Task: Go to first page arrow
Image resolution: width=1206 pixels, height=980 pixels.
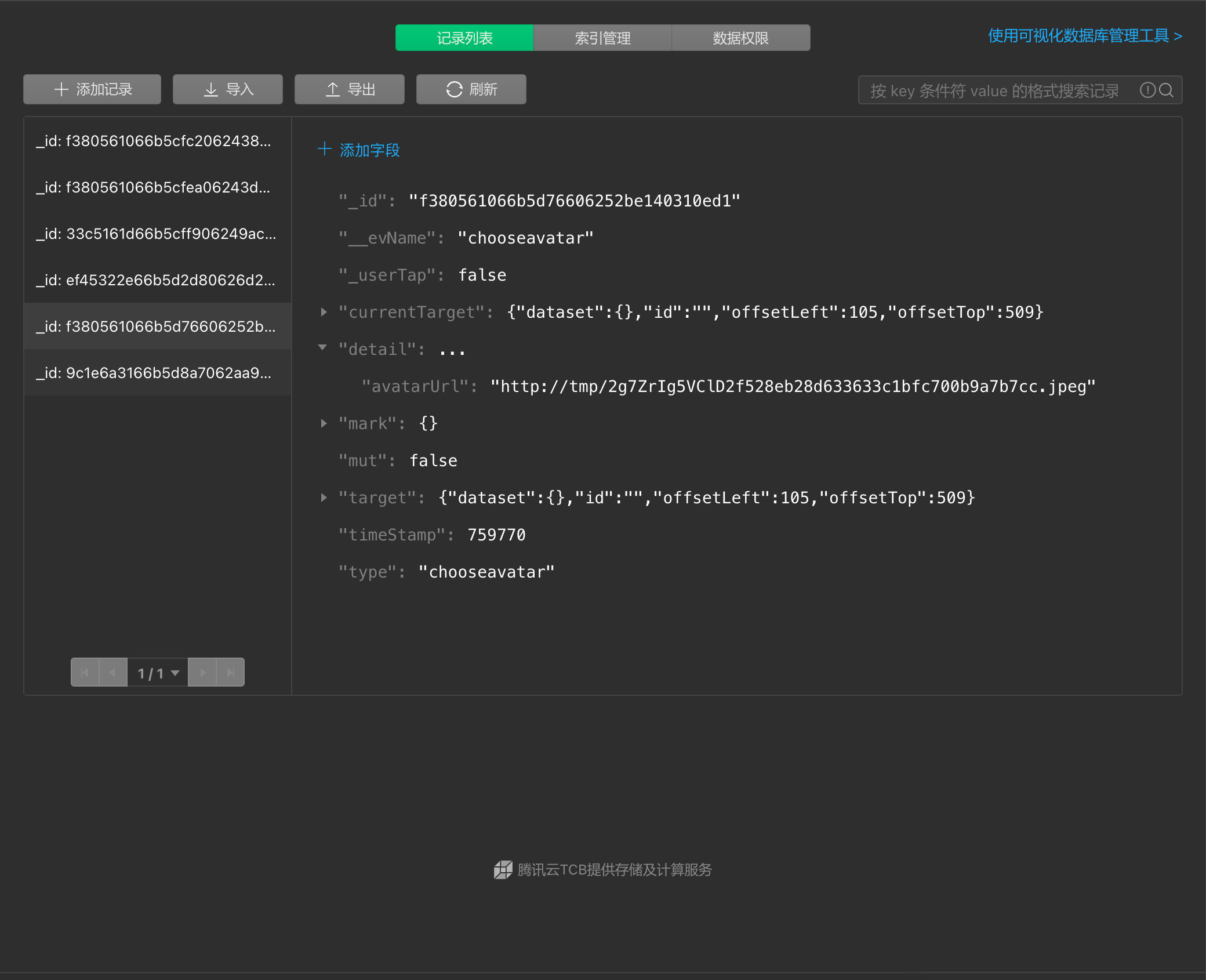Action: pos(85,673)
